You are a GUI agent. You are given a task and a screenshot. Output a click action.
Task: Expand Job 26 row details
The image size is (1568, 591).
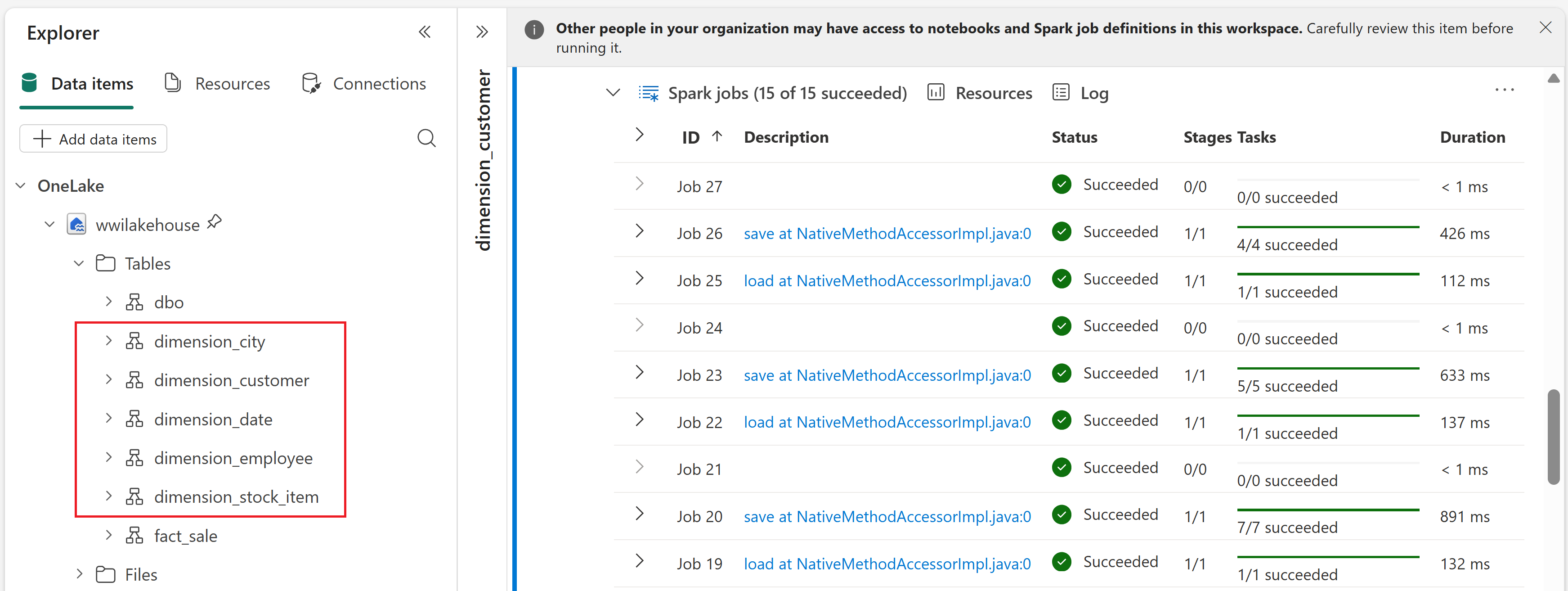(x=639, y=231)
